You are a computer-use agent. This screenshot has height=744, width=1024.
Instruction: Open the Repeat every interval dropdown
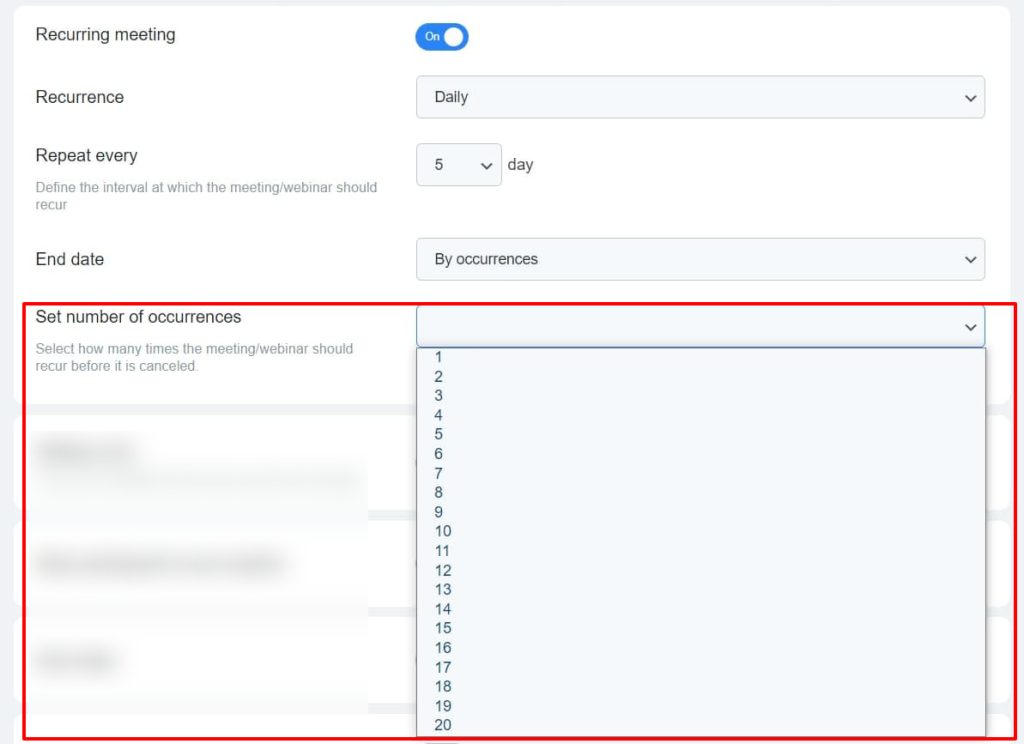pos(458,165)
